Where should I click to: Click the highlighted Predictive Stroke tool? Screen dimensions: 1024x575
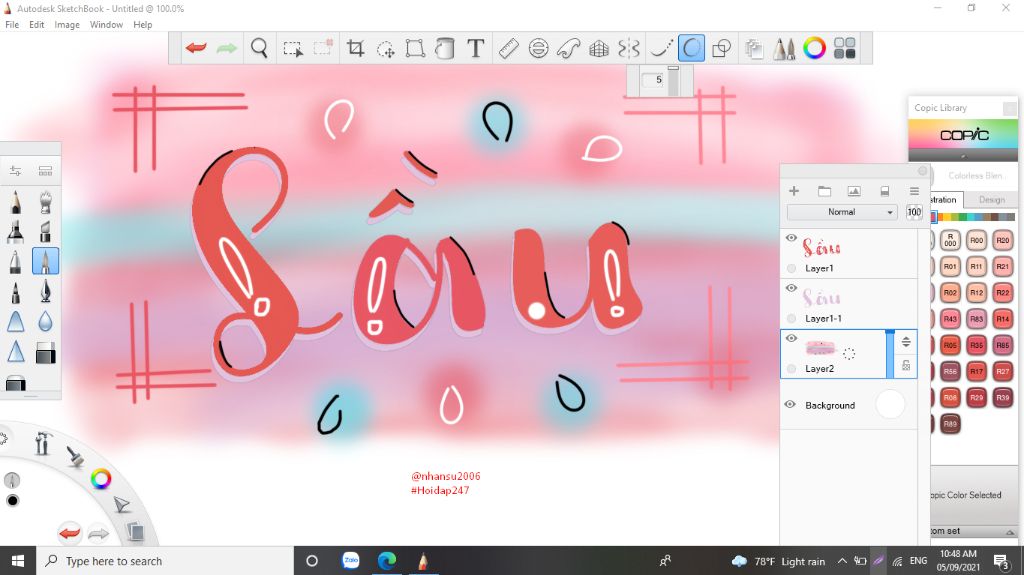692,48
